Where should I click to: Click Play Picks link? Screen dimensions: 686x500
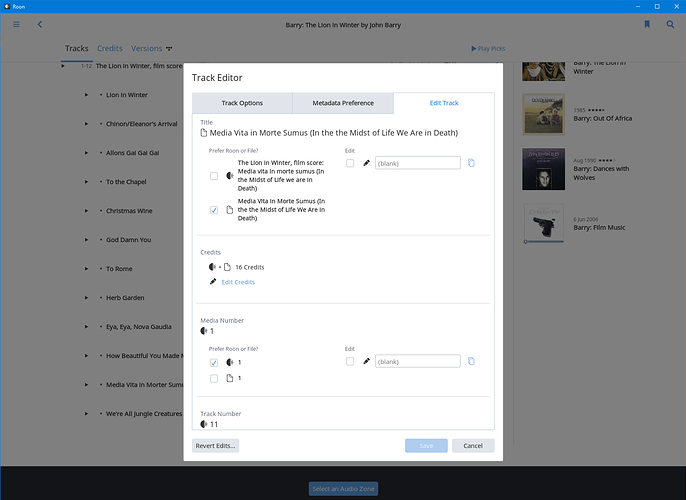(488, 49)
